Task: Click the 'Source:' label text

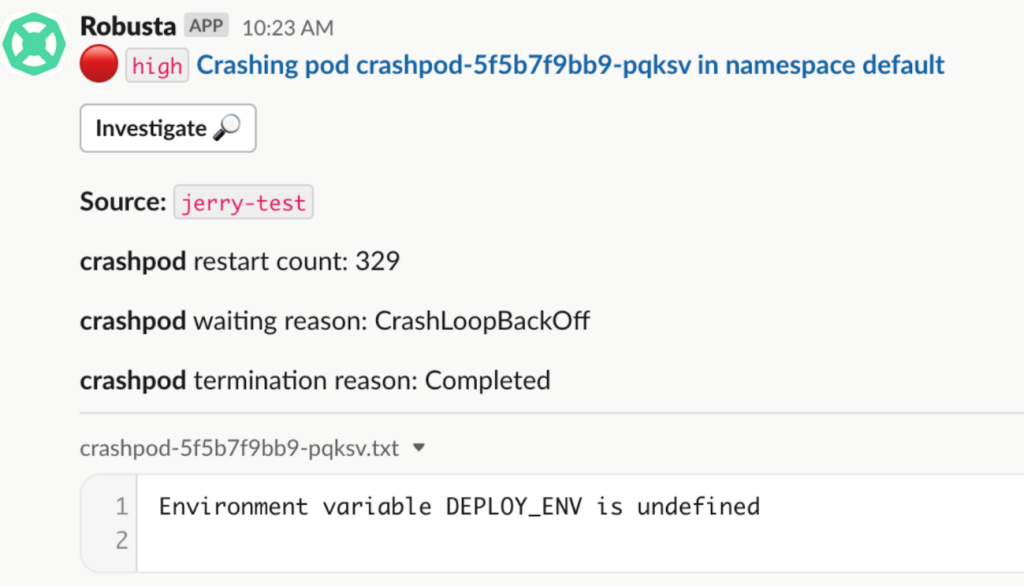Action: pos(123,203)
